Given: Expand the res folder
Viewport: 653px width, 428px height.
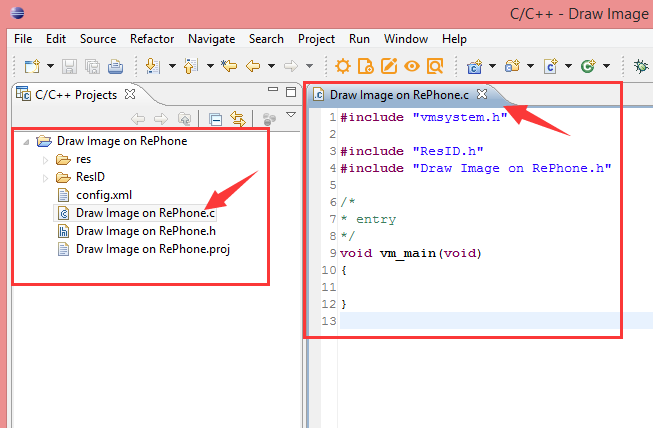Looking at the screenshot, I should pyautogui.click(x=45, y=160).
